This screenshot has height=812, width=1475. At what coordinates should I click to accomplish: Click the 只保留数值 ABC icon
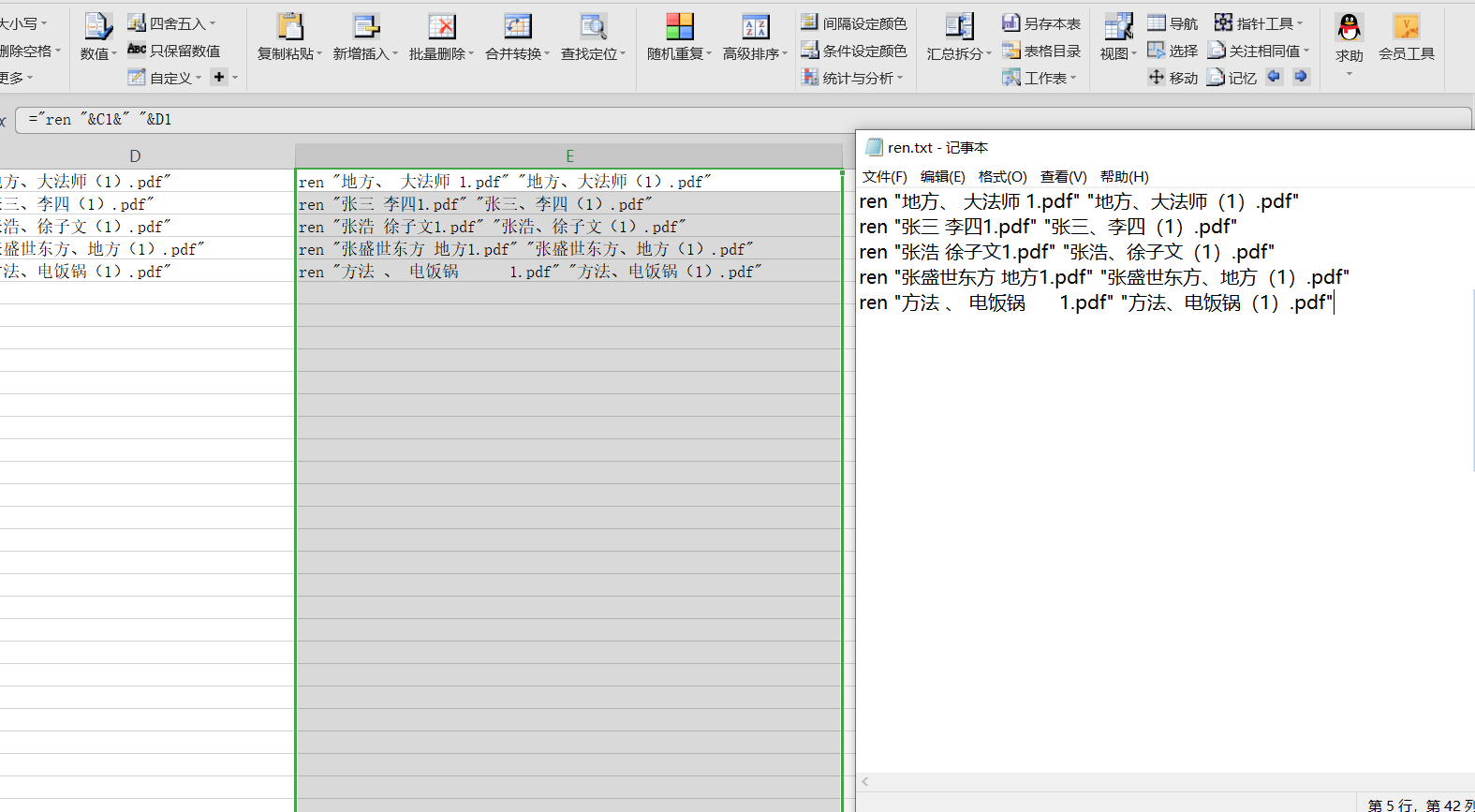pyautogui.click(x=137, y=50)
